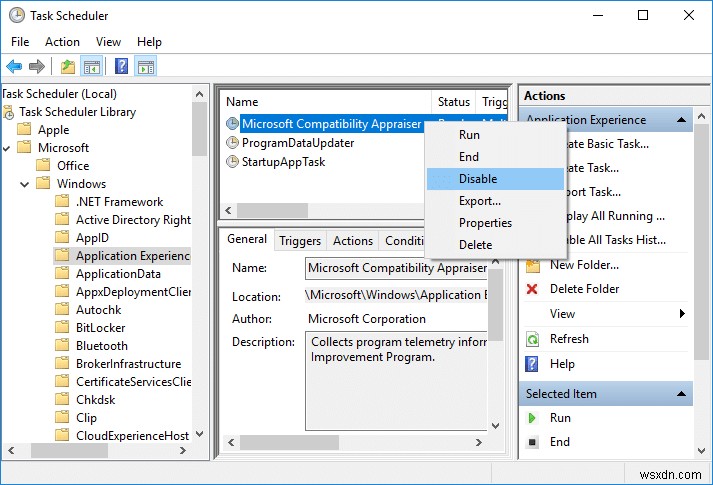
Task: Open the Help menu
Action: click(x=149, y=42)
